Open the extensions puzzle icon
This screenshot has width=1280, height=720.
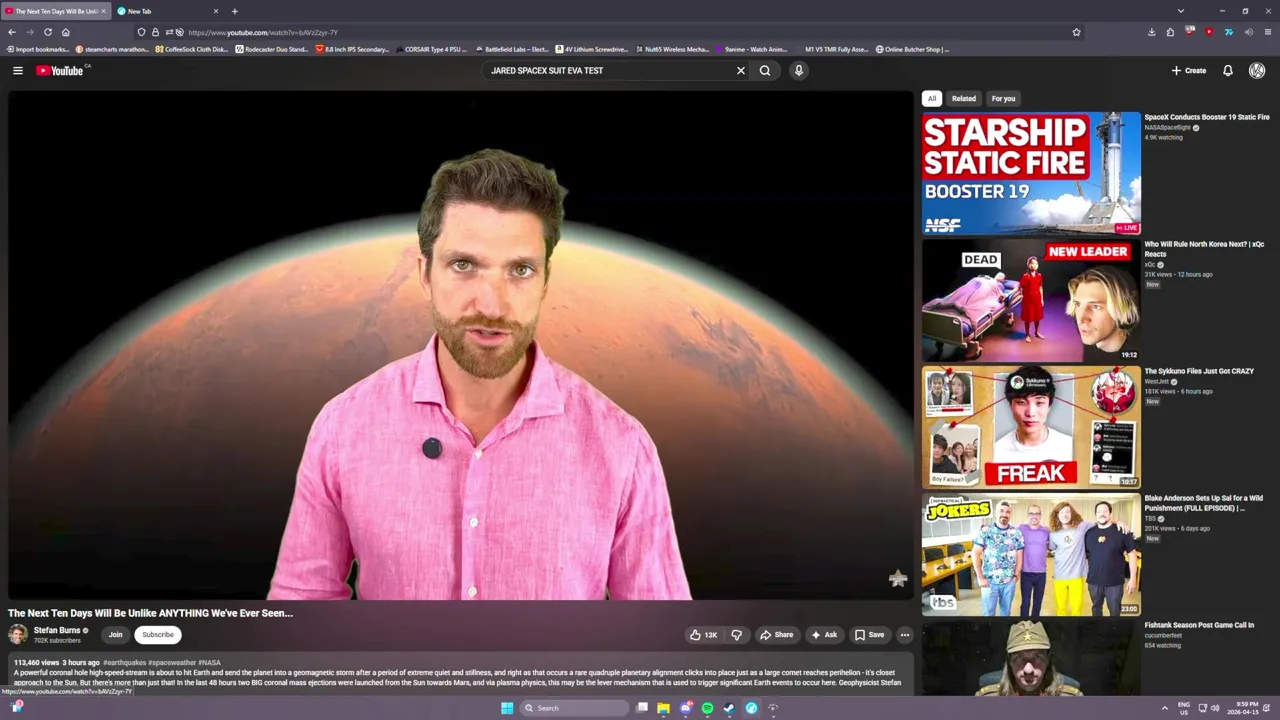pos(1170,32)
